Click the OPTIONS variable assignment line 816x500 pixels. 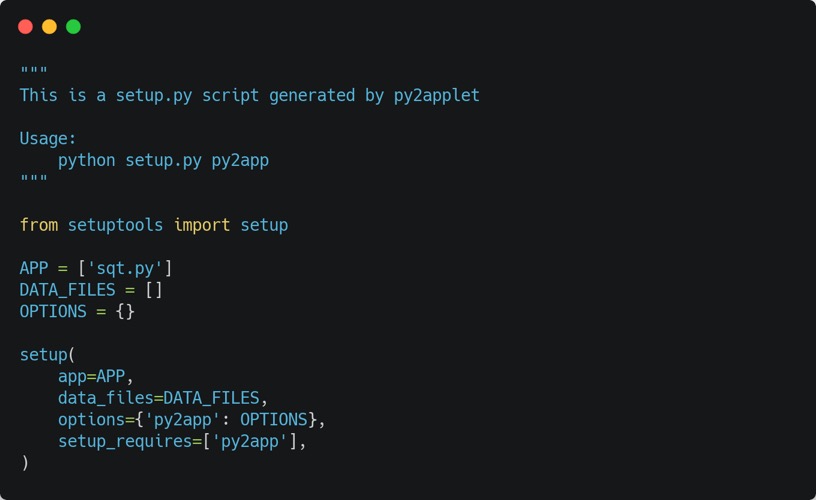pos(77,311)
